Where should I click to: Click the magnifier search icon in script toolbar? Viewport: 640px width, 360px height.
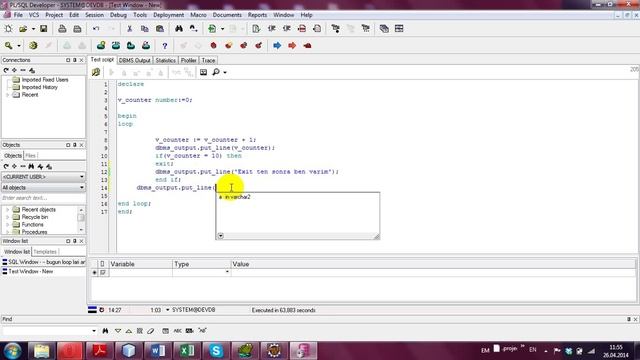(216, 72)
